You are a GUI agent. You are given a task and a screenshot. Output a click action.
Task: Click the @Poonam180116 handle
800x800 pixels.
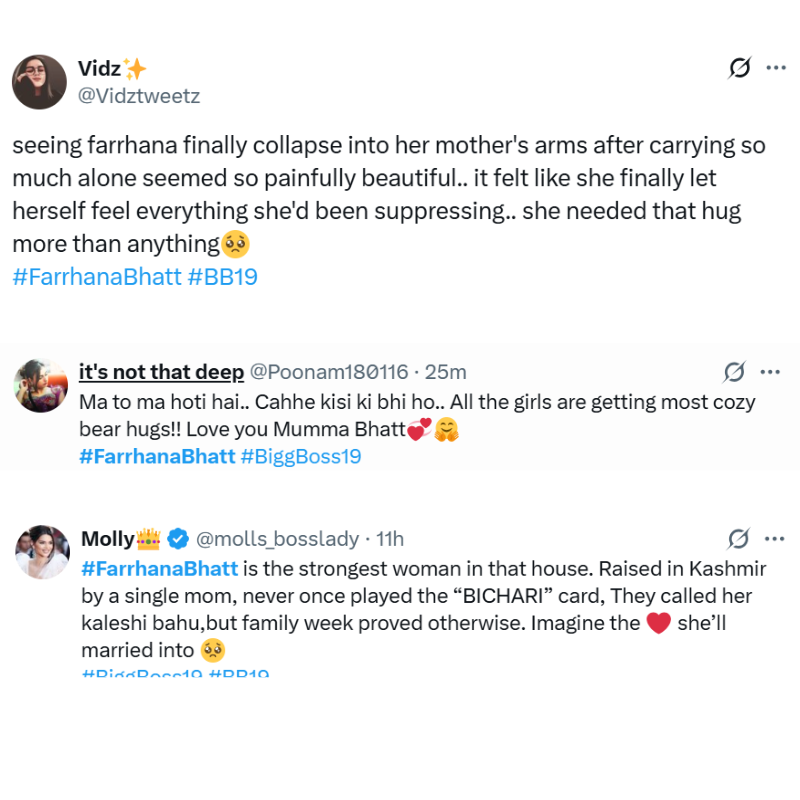coord(328,372)
